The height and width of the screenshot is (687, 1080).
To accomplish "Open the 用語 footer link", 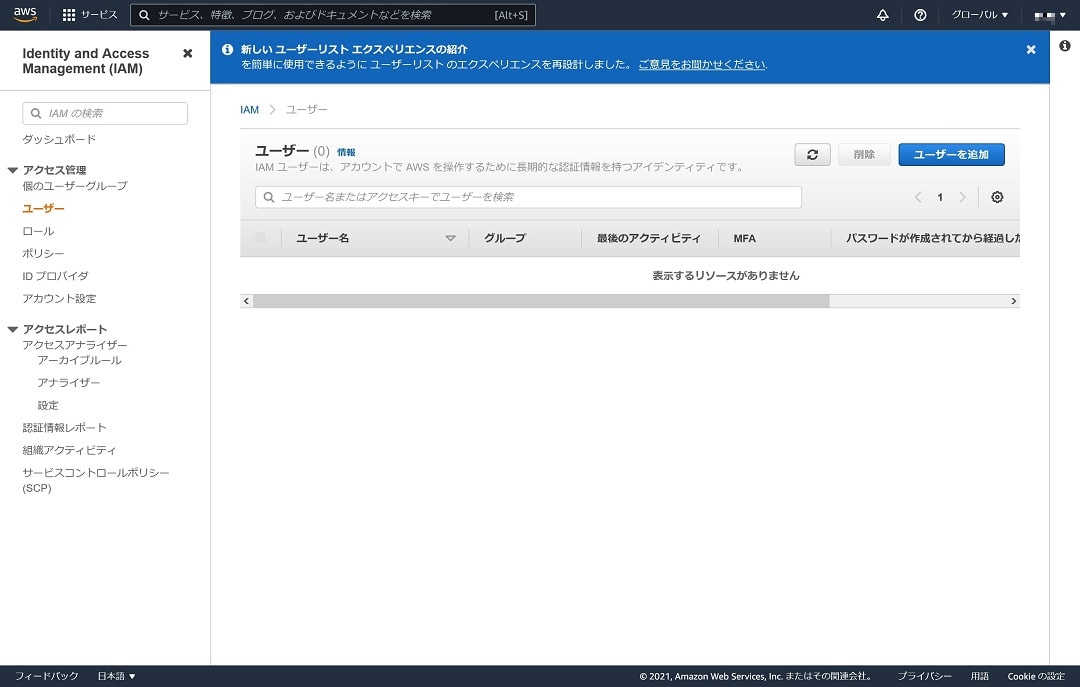I will tap(979, 676).
